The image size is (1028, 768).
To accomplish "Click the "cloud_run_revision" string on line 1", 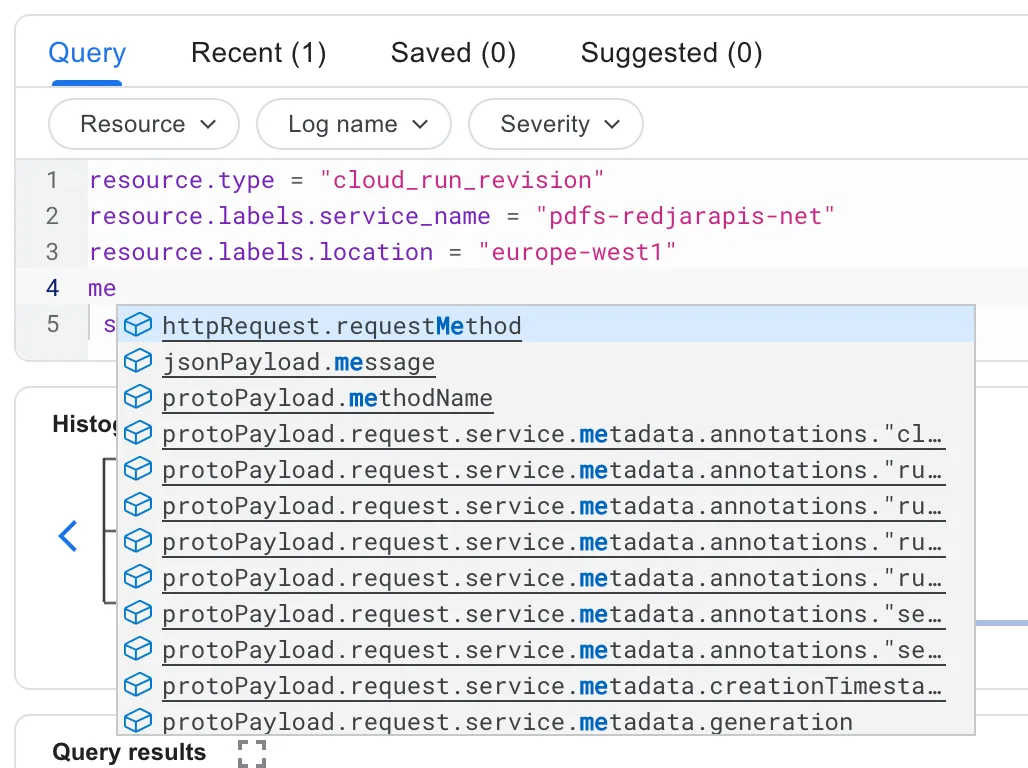I will pyautogui.click(x=462, y=180).
